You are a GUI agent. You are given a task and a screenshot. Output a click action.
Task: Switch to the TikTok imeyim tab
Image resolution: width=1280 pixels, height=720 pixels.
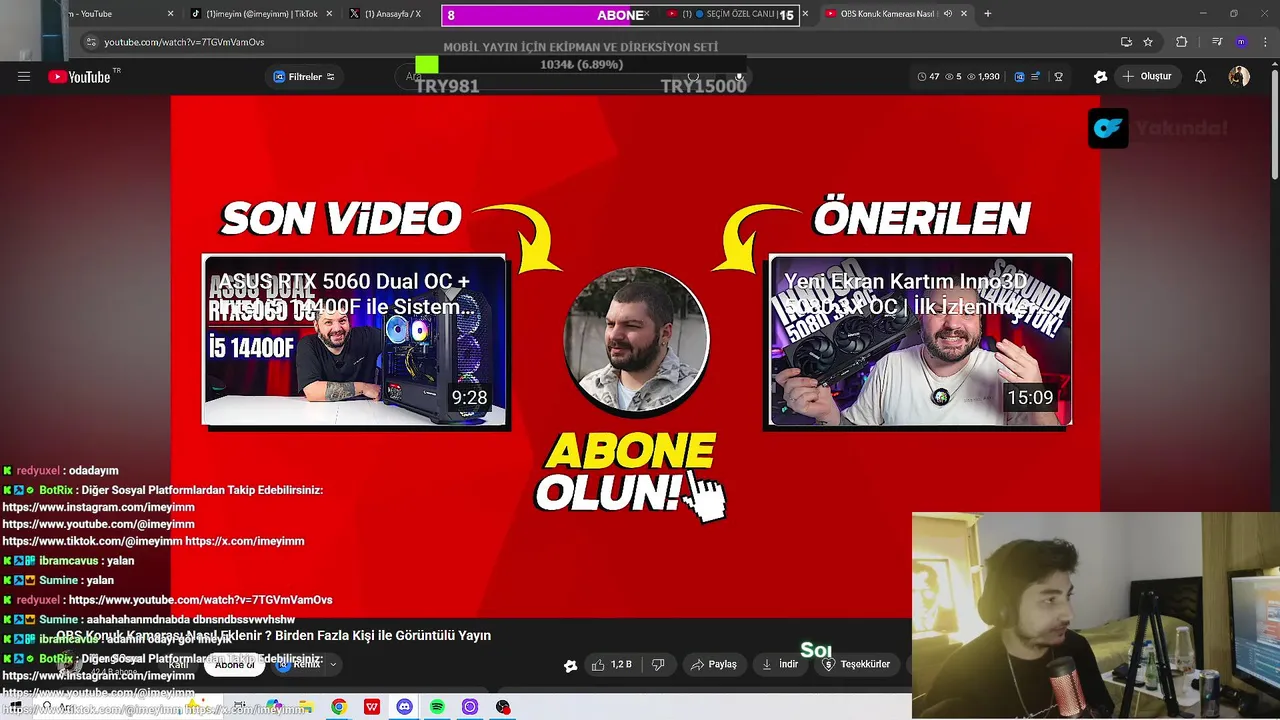tap(261, 14)
